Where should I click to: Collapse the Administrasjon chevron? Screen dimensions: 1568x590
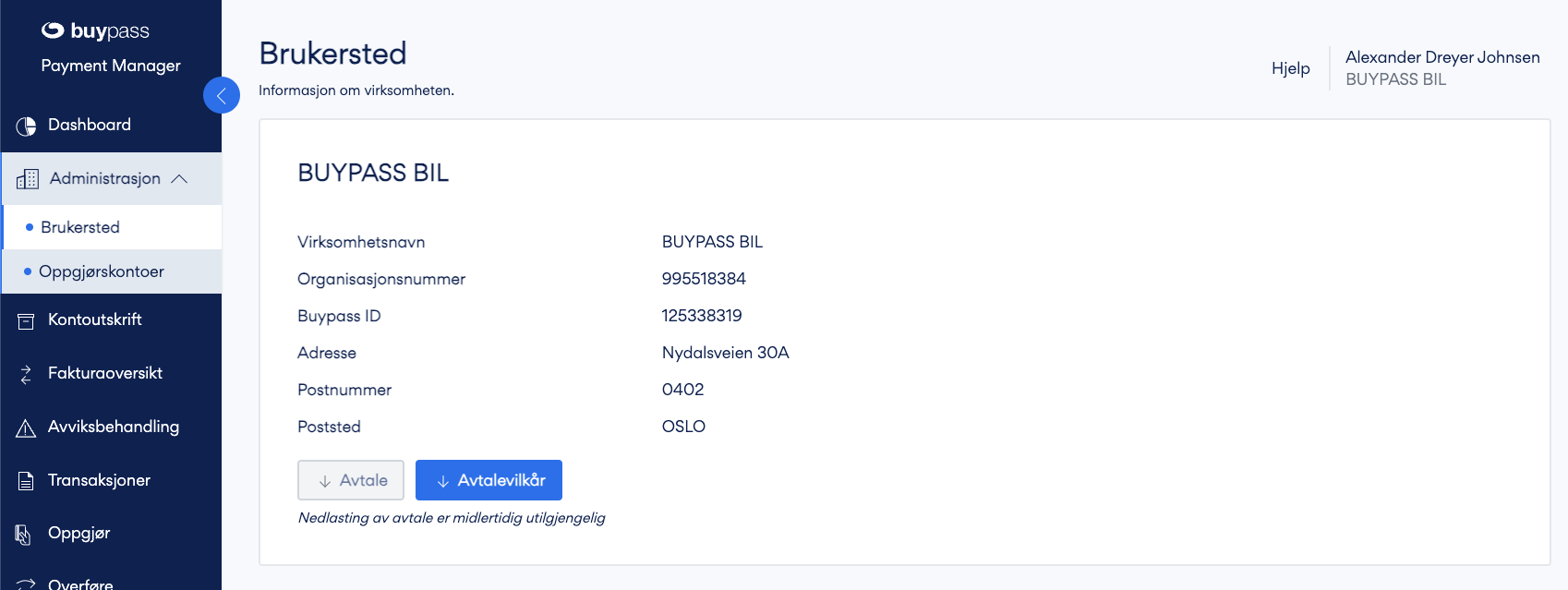click(x=180, y=178)
